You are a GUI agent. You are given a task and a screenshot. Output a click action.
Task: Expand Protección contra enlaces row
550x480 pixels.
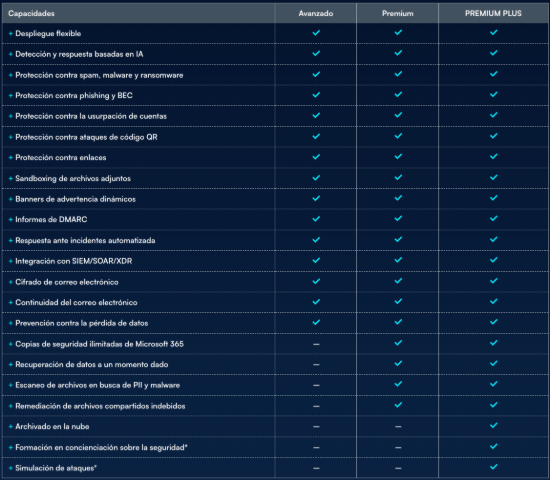[11, 158]
